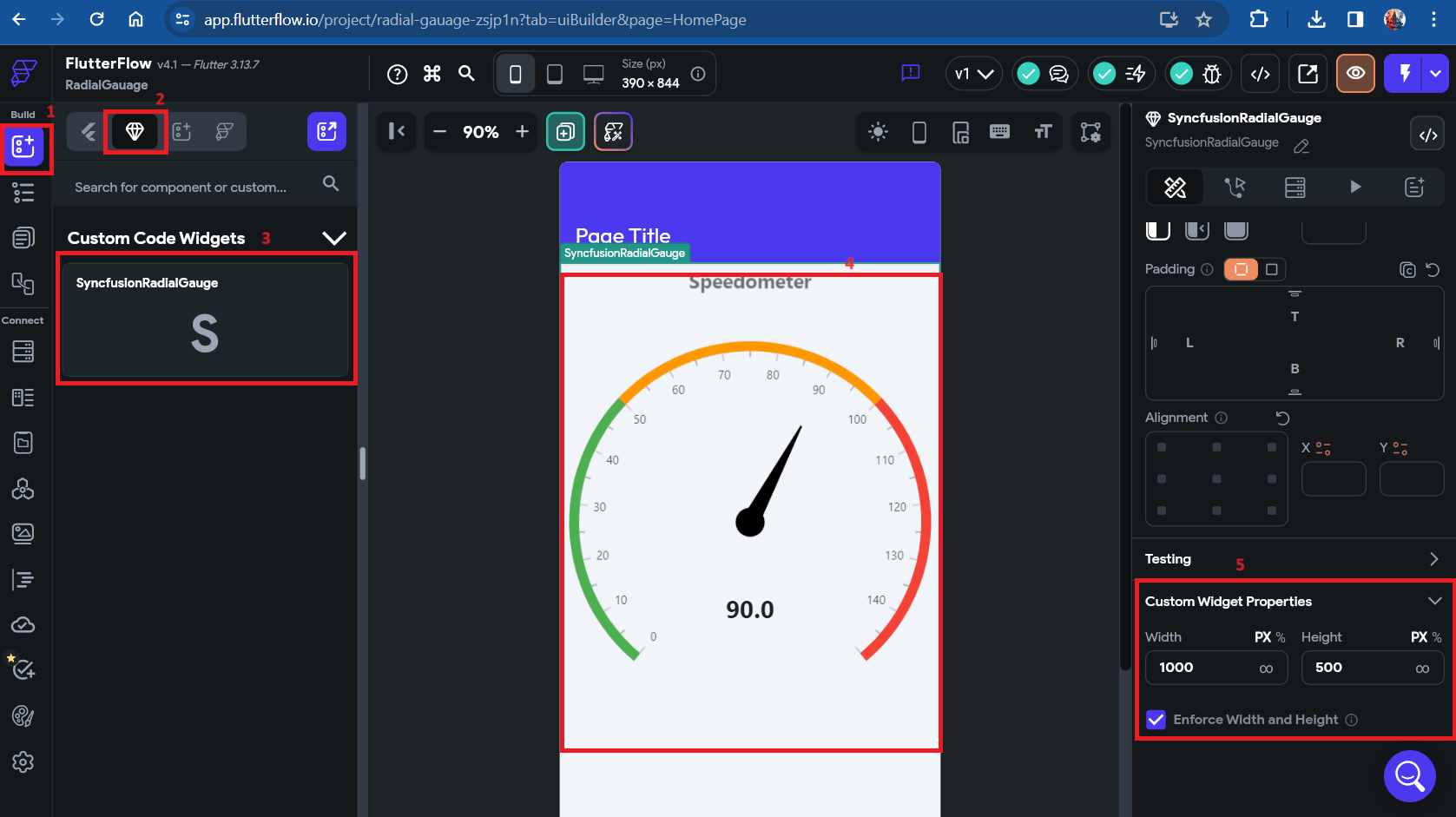Screen dimensions: 1456x817
Task: Open the Widget Tree panel
Action: 23,193
